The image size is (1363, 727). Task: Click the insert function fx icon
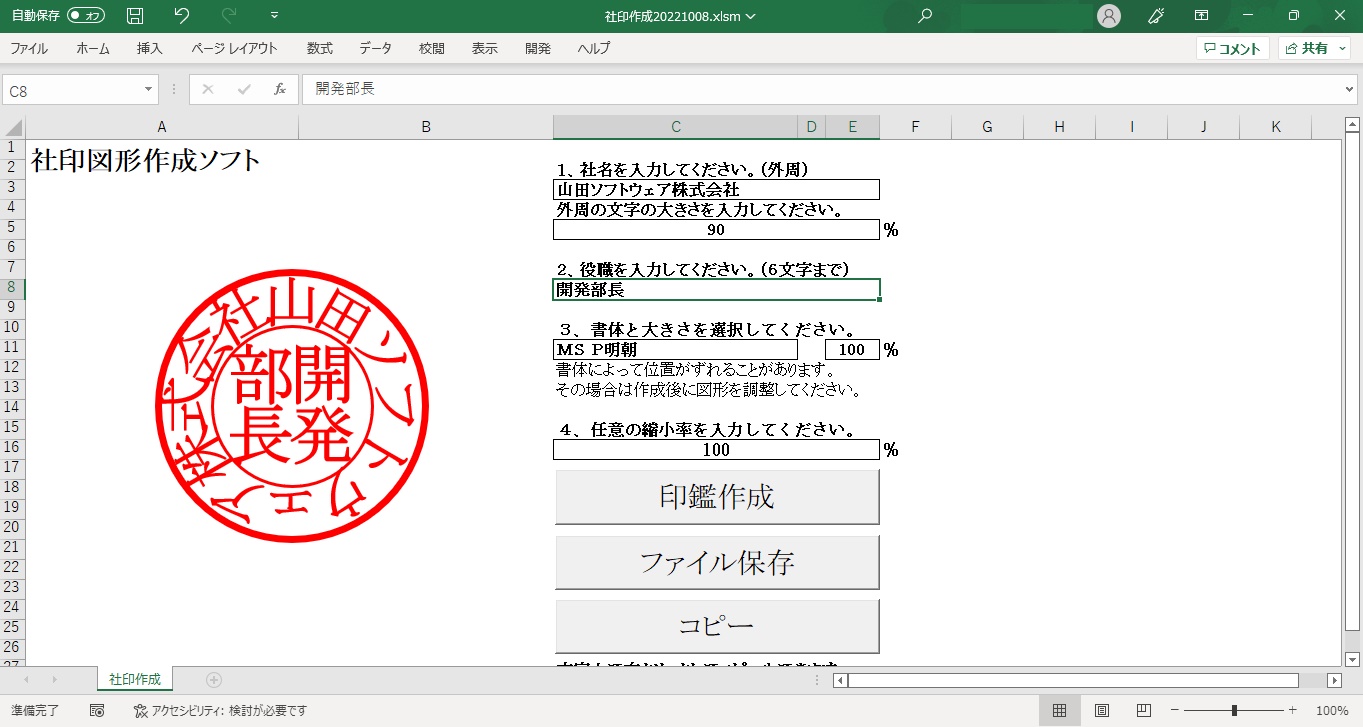click(x=280, y=90)
